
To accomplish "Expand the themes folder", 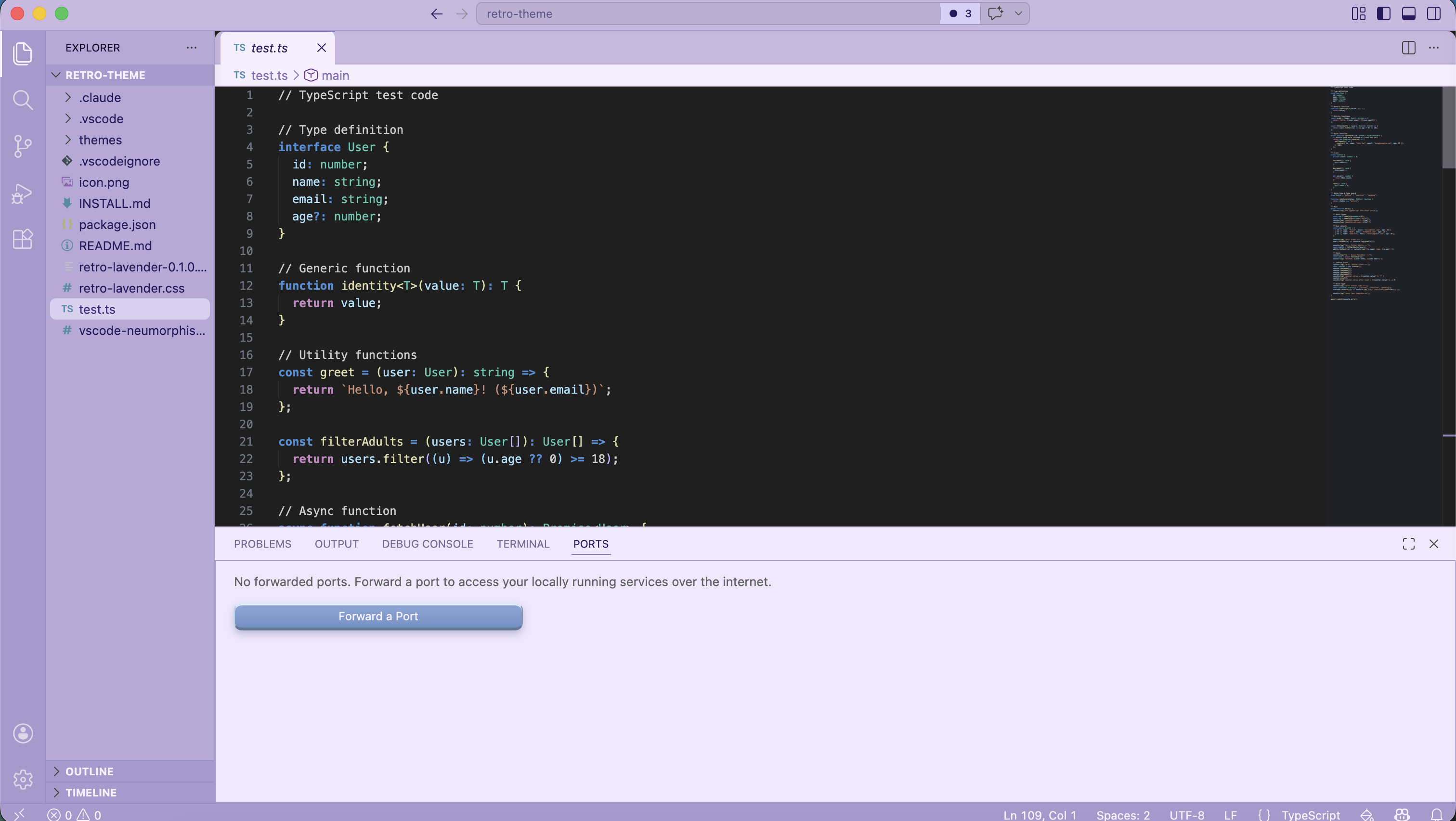I will (100, 140).
